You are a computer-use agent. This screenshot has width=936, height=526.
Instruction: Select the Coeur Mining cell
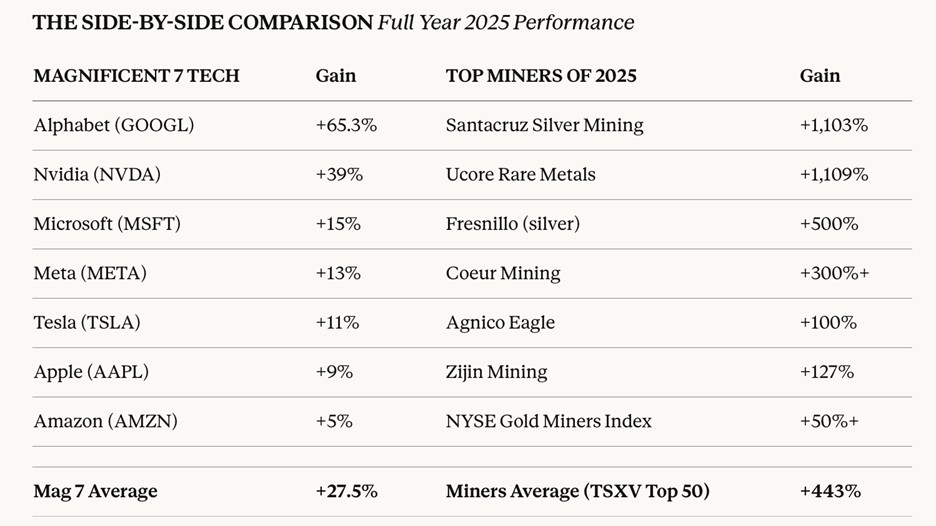(x=503, y=273)
